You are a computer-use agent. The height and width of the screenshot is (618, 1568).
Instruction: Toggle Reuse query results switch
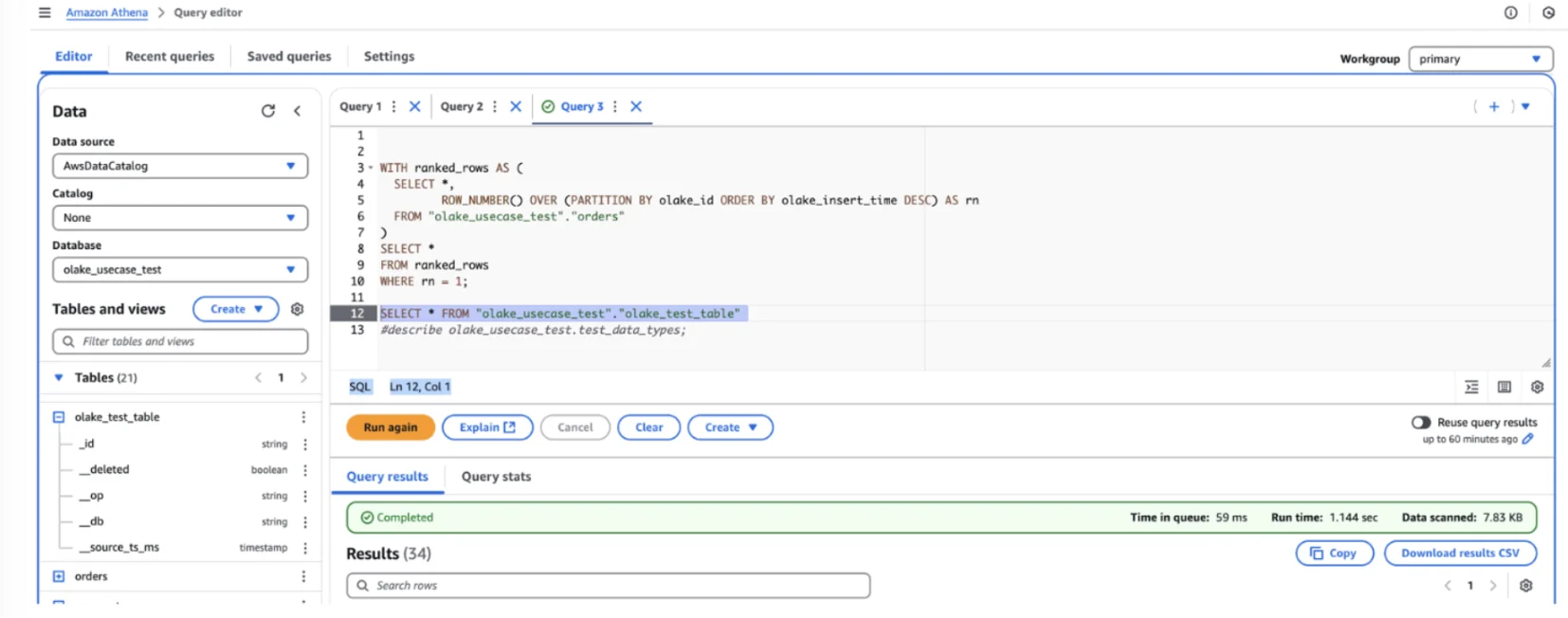point(1420,423)
